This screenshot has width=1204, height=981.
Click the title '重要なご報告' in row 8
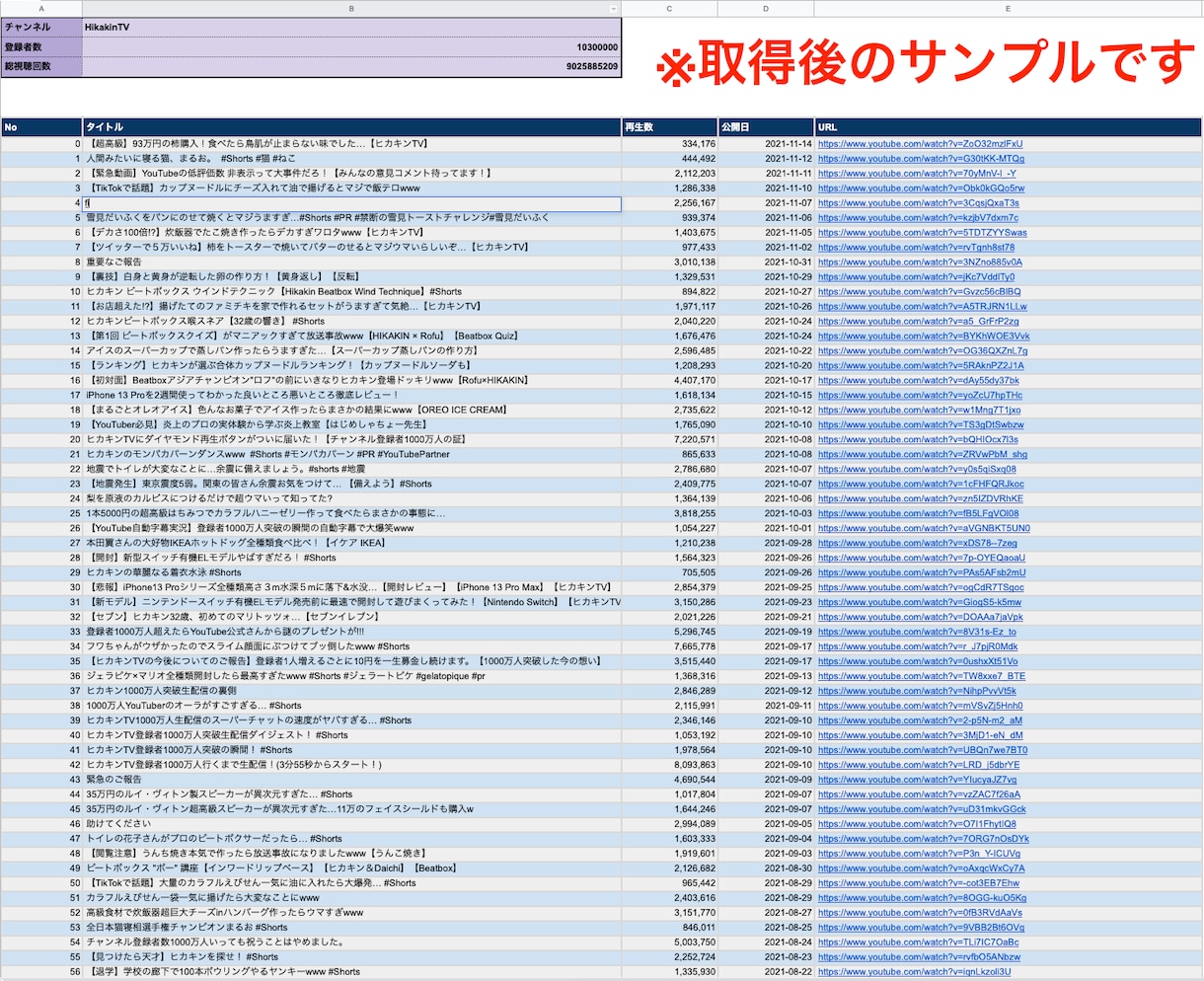pyautogui.click(x=113, y=263)
